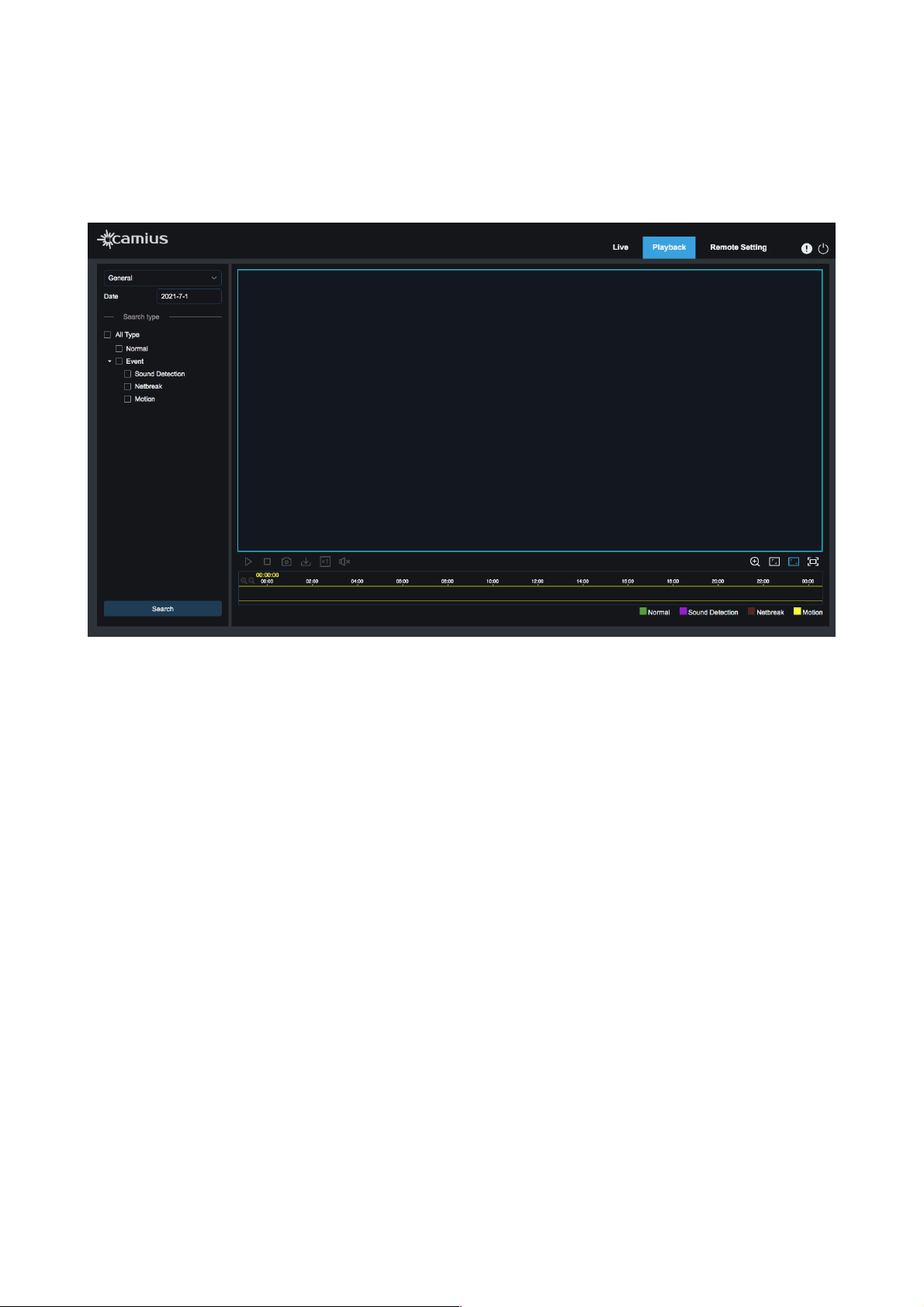Click the video playback viewport
Viewport: 924px width, 1307px height.
530,410
